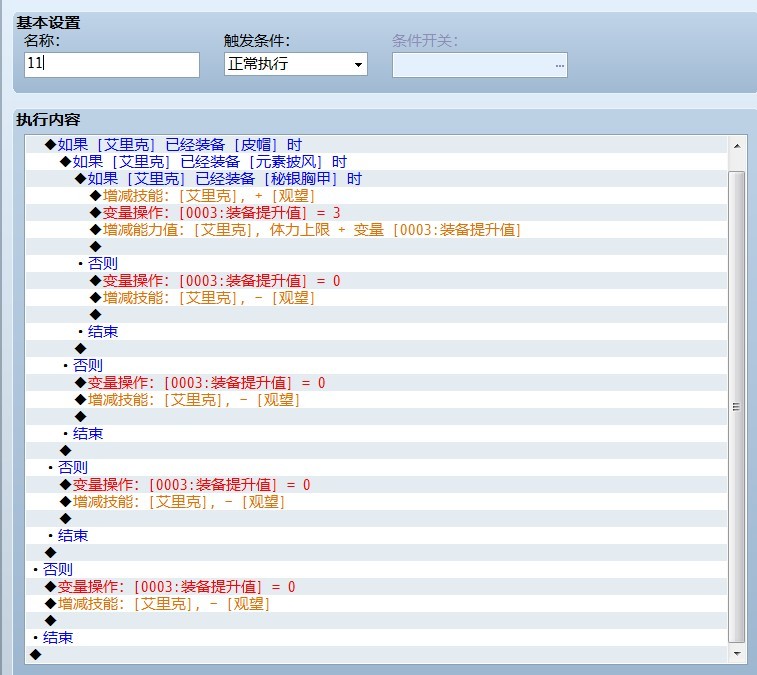This screenshot has width=757, height=675.
Task: Select the 变量操作 = 0 line right after first 否则
Action: [x=376, y=281]
